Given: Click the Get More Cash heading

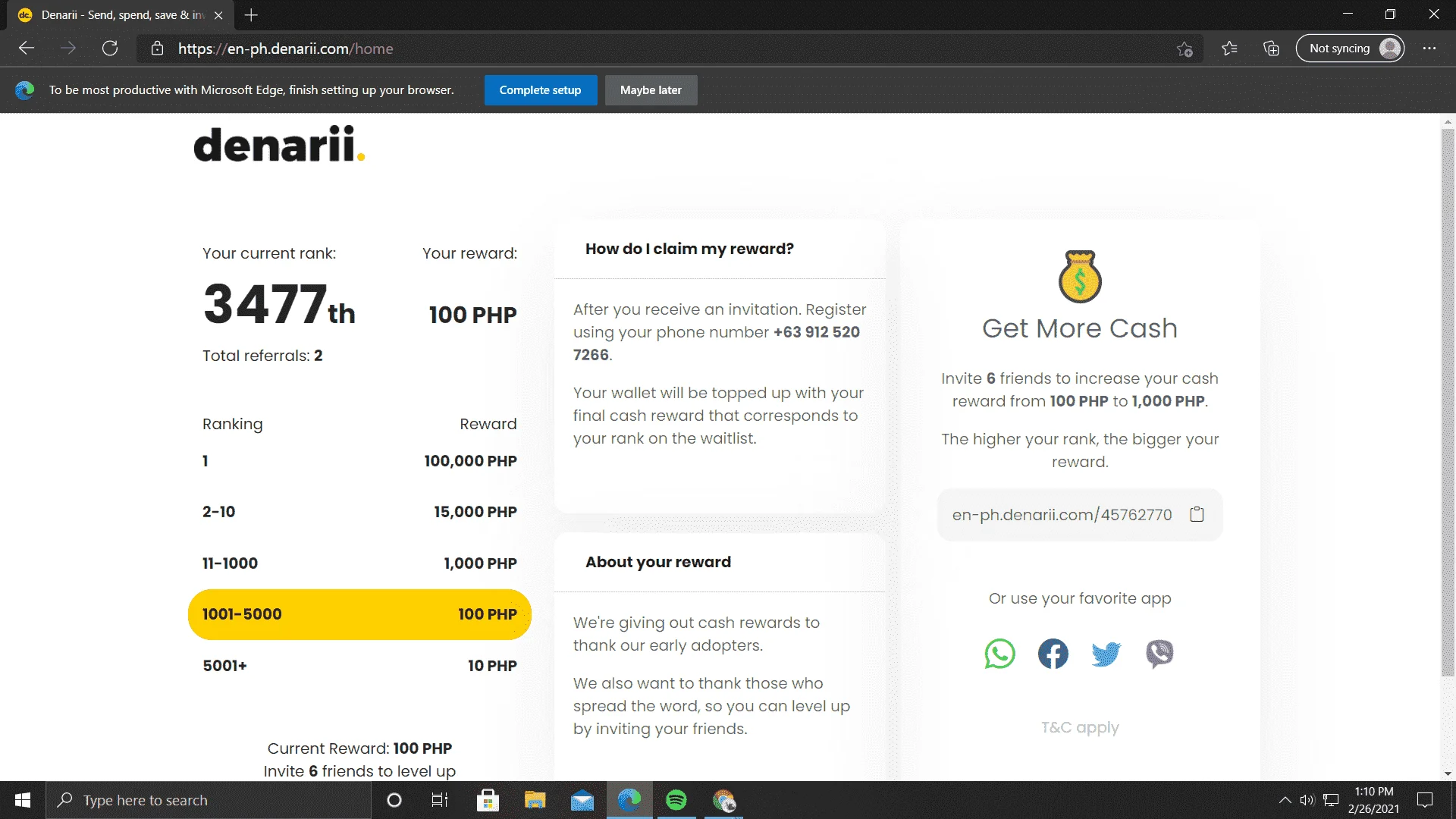Looking at the screenshot, I should (1080, 328).
